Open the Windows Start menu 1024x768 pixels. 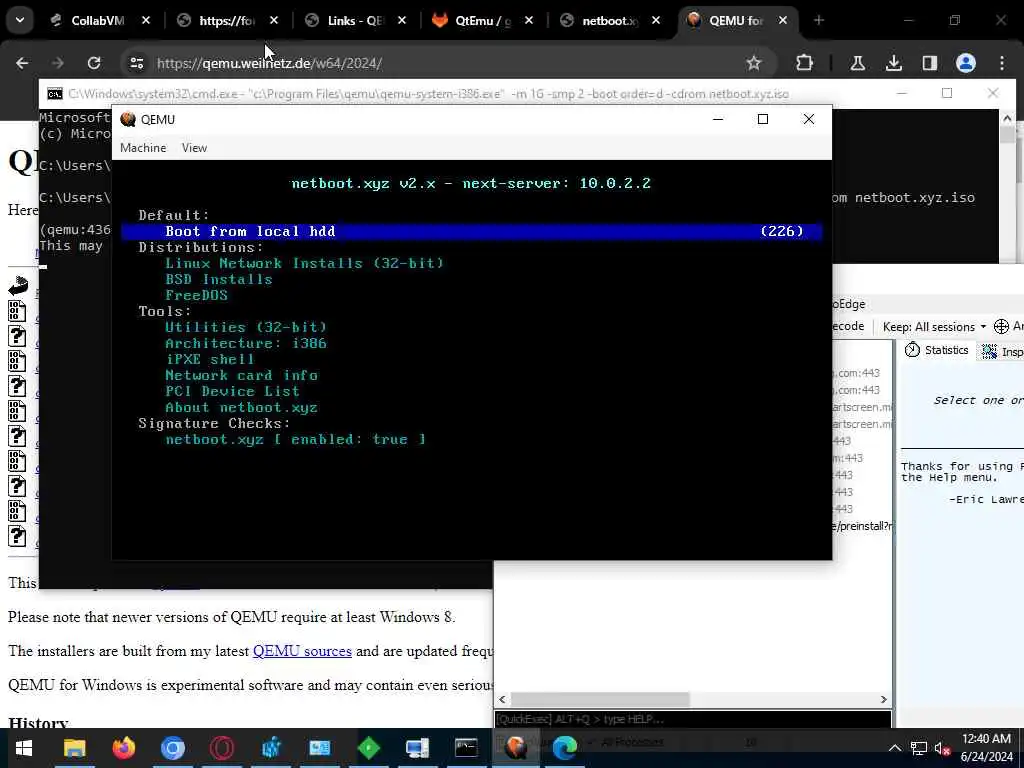pos(24,748)
